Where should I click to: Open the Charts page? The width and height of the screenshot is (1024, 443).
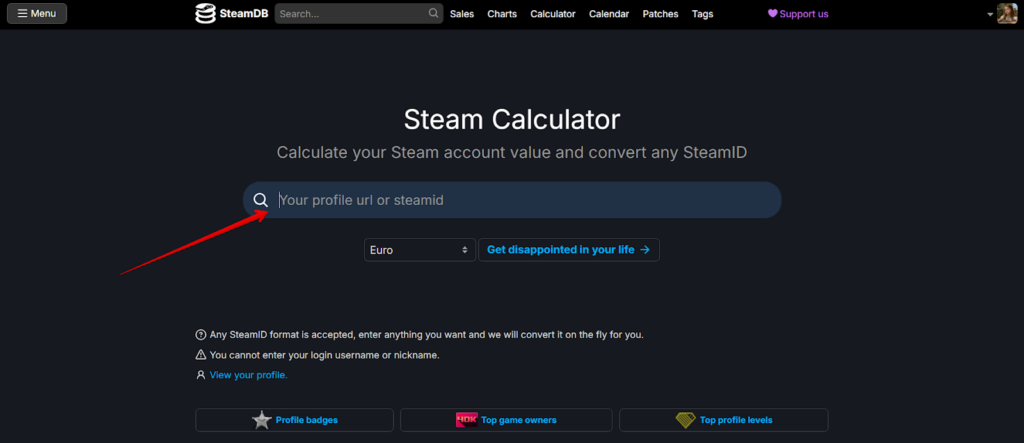point(502,14)
